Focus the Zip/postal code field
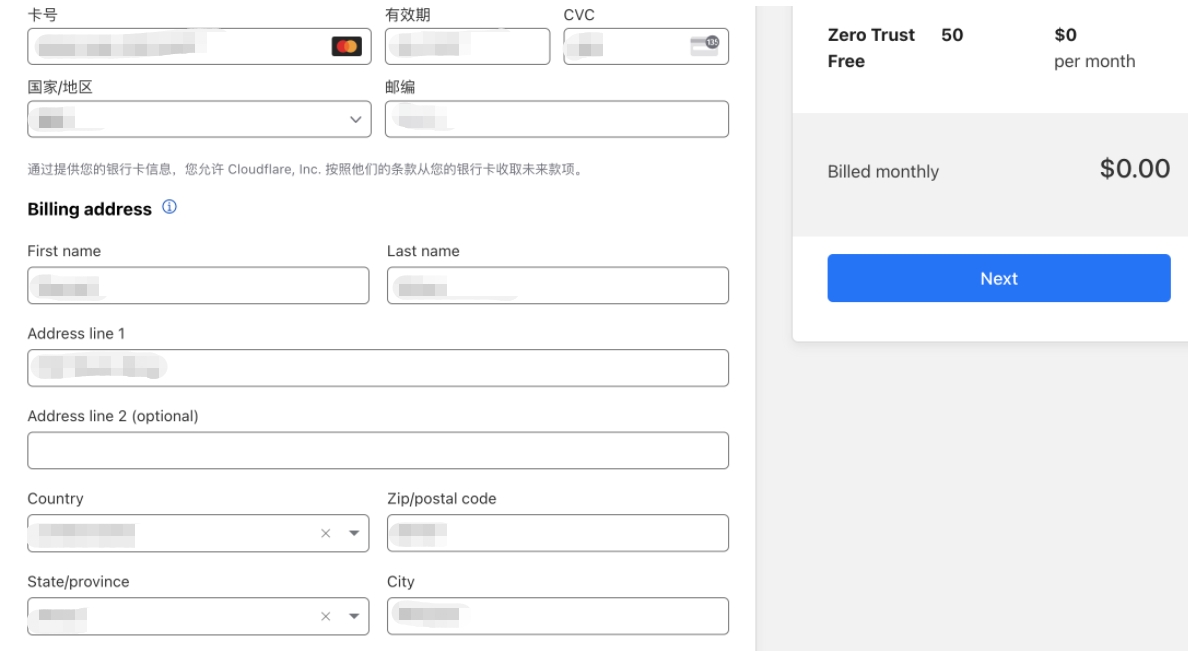The image size is (1188, 651). tap(557, 533)
